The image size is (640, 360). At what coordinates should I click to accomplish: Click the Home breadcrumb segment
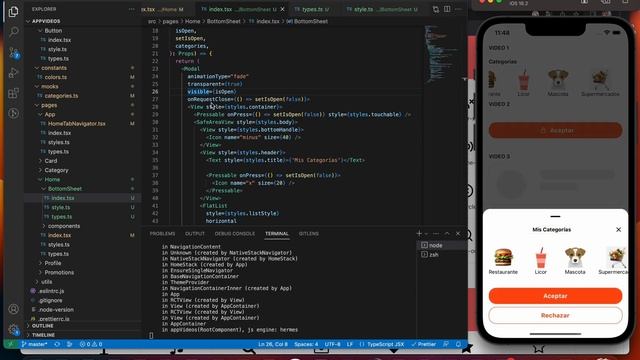click(x=193, y=21)
